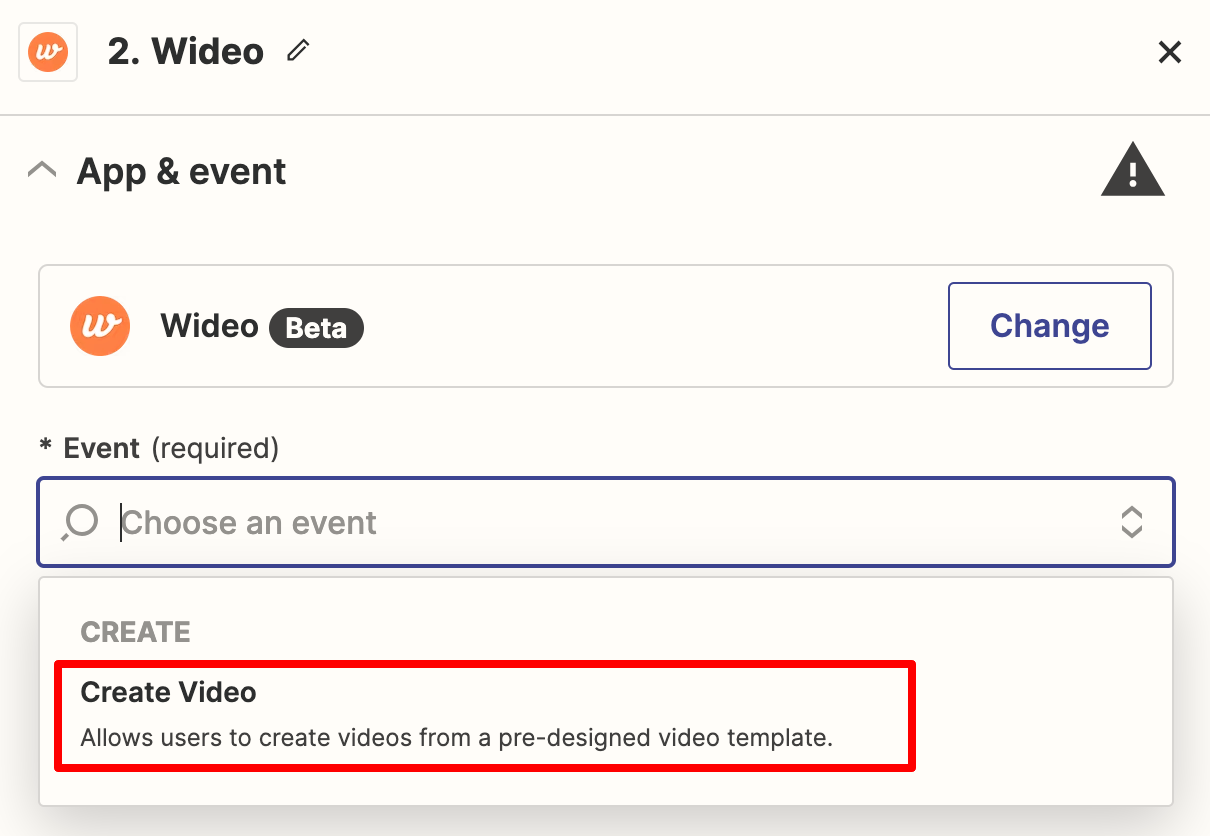Click the Create Video description text

point(456,739)
